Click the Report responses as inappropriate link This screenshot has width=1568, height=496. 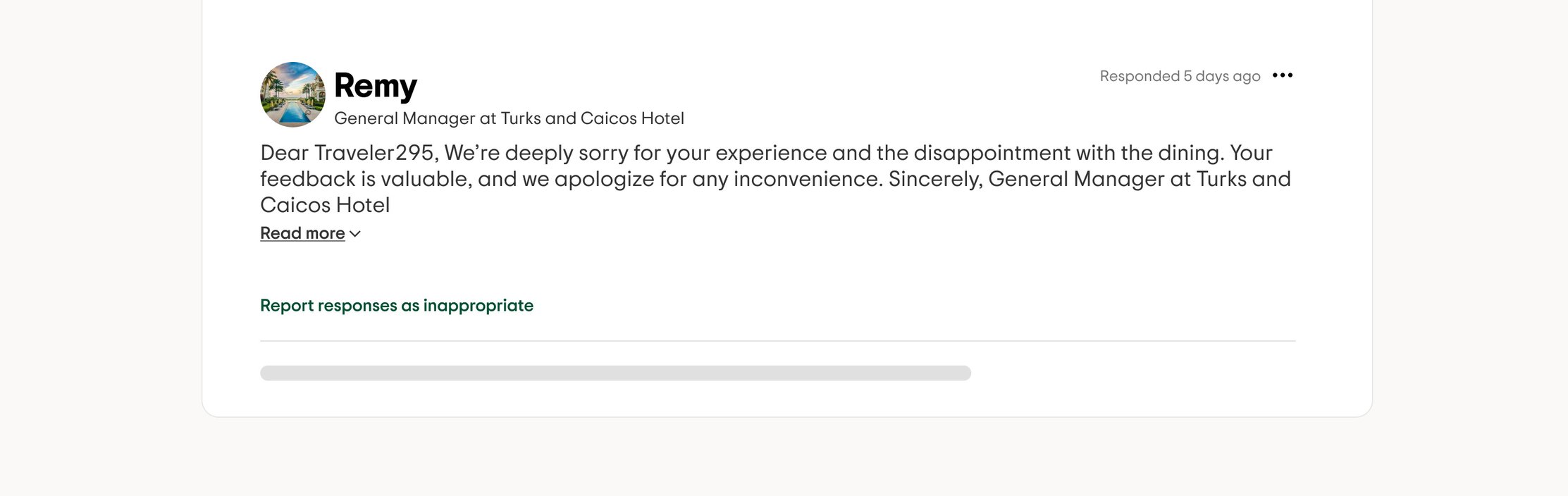pyautogui.click(x=397, y=305)
